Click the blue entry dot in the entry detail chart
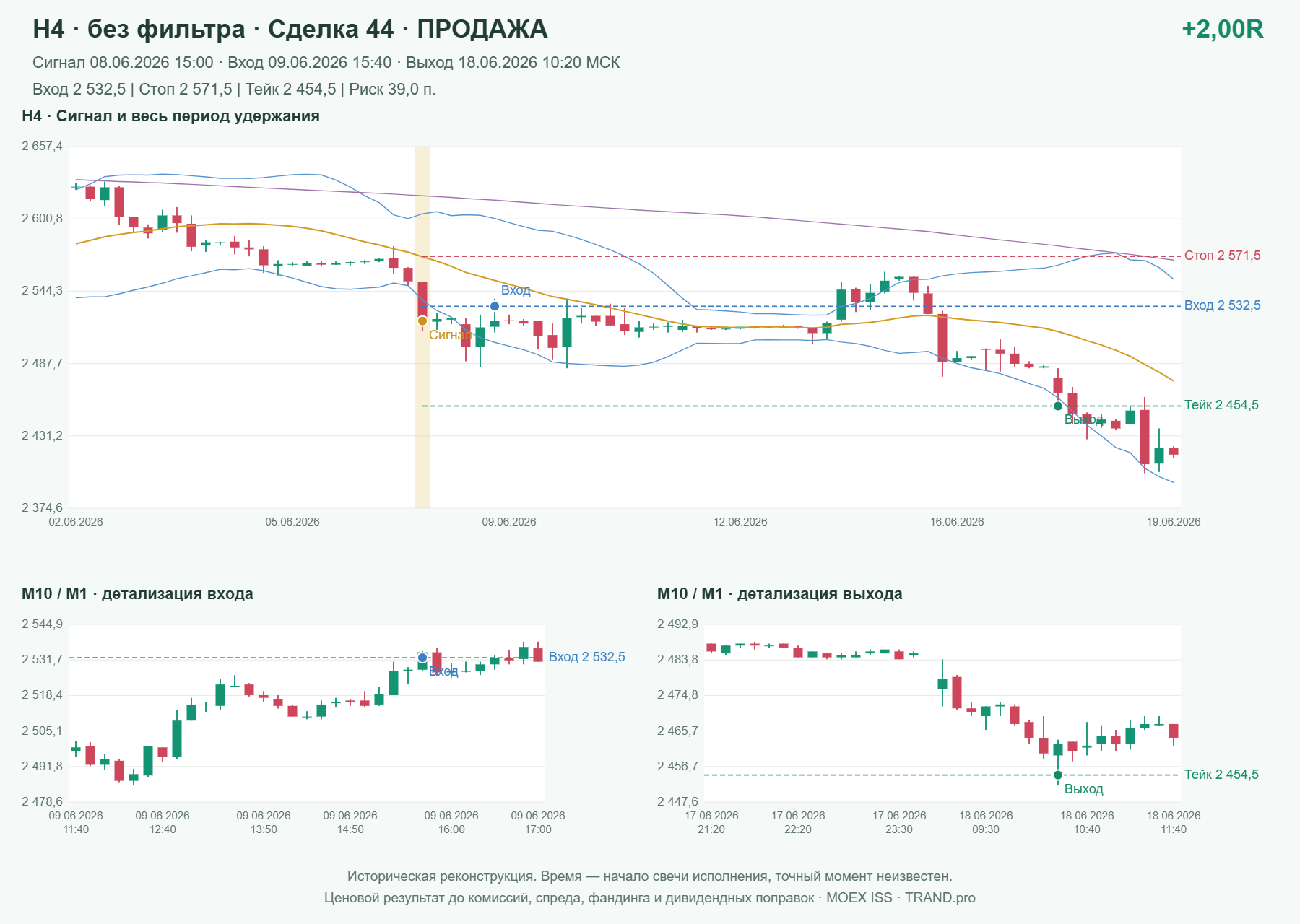Viewport: 1300px width, 924px height. click(x=422, y=658)
